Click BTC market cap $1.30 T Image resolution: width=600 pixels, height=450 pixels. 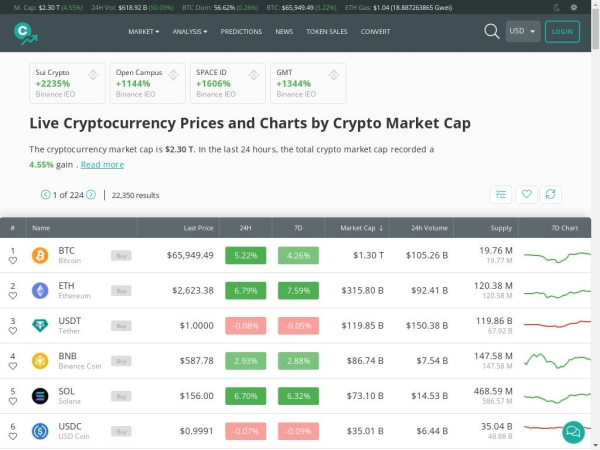click(368, 256)
